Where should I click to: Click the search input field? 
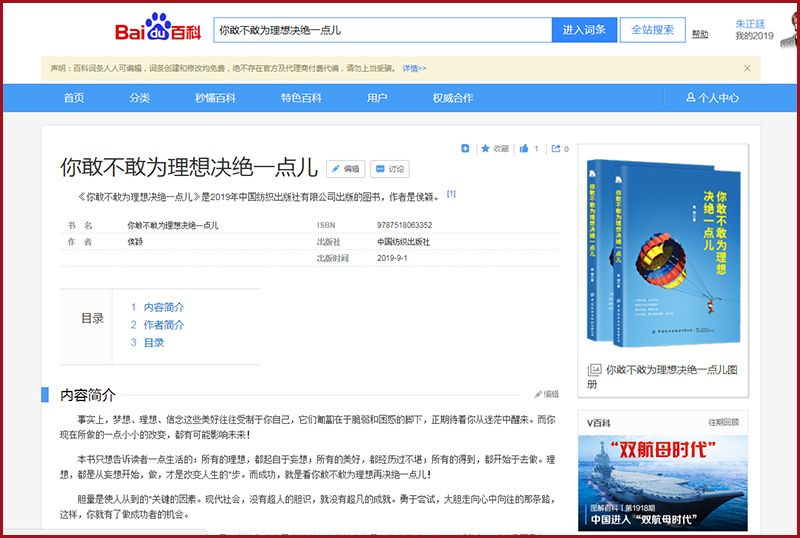382,30
